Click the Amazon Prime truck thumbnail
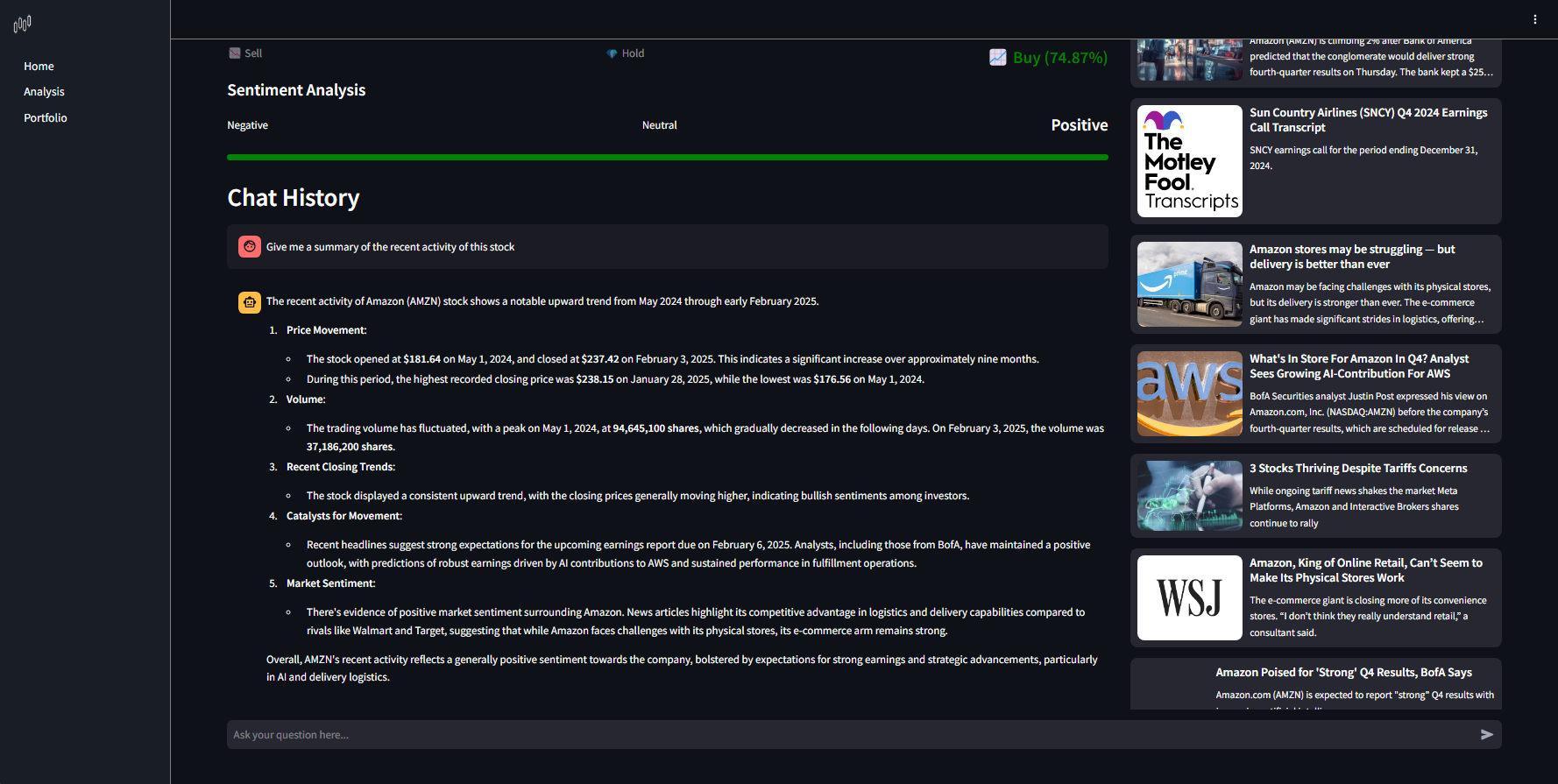 [x=1190, y=285]
